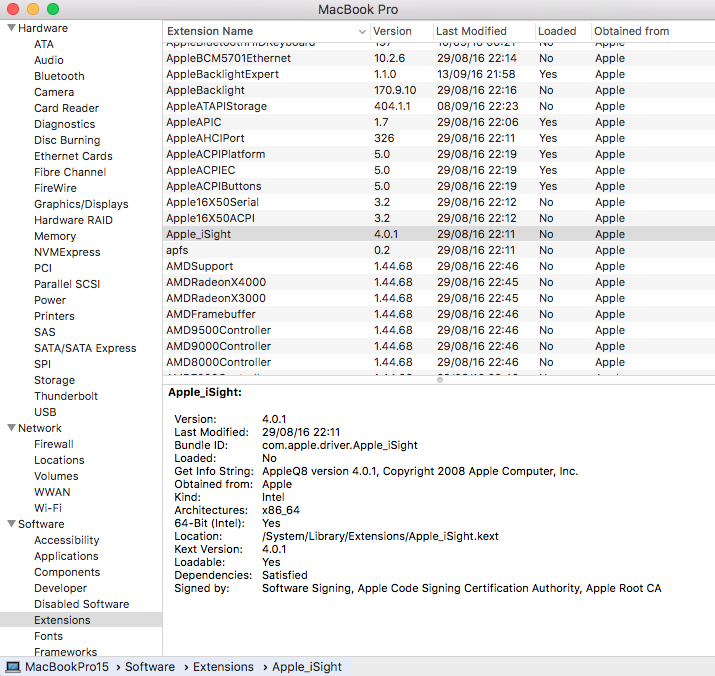Select the AppleAPIC extension row

[439, 122]
